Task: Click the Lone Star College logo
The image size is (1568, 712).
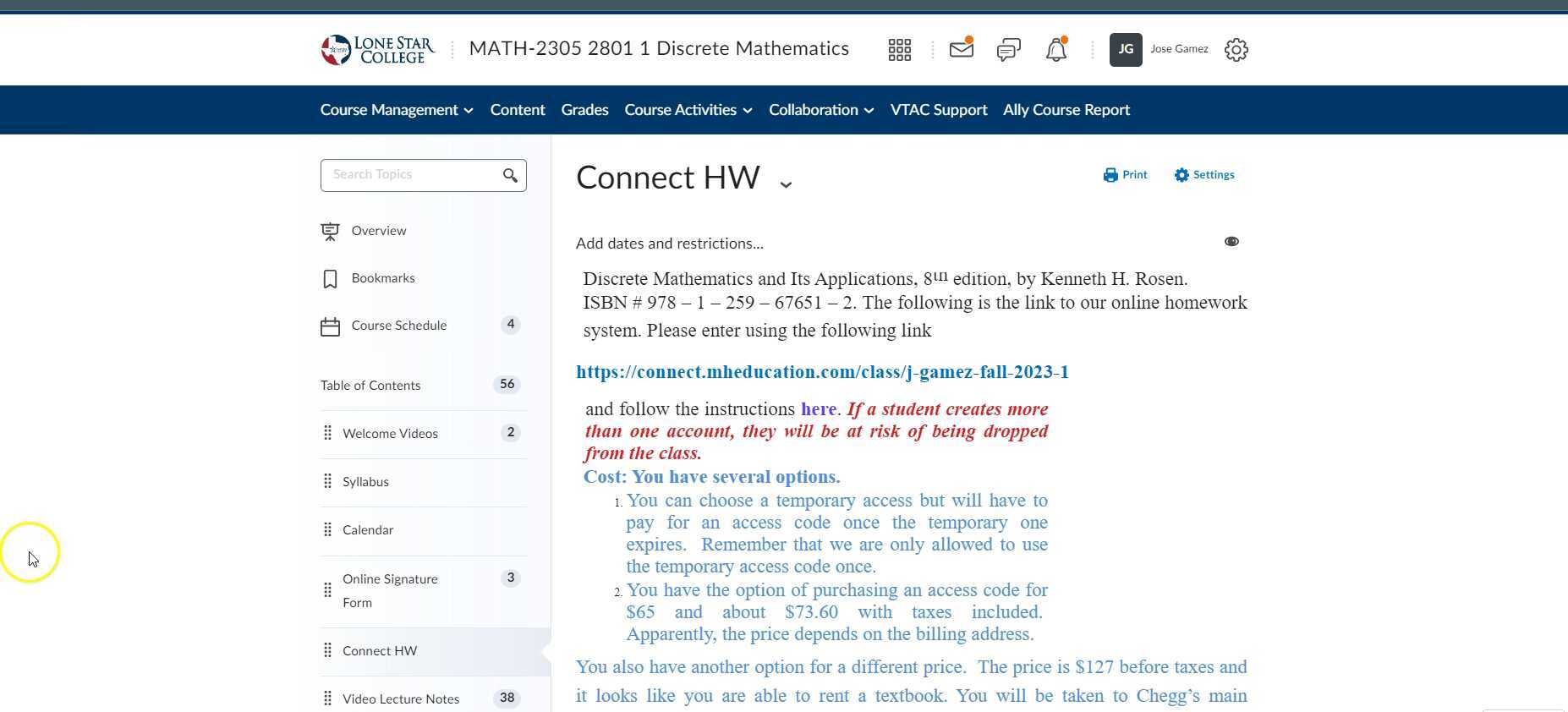Action: coord(377,50)
